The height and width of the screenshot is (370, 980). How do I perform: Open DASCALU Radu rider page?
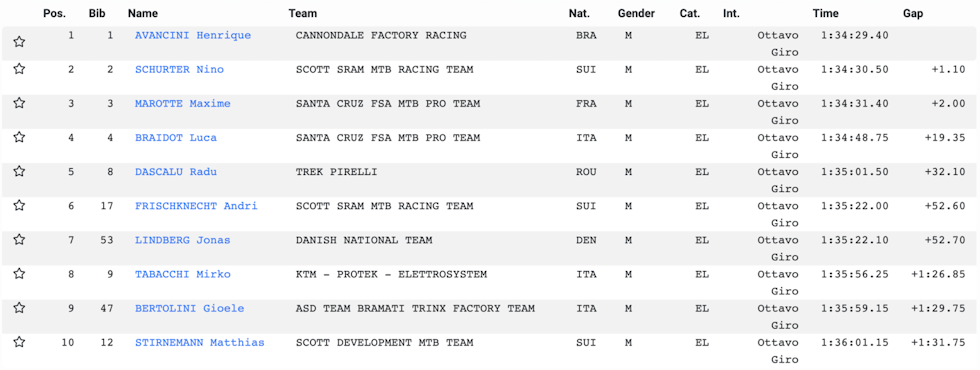[176, 172]
